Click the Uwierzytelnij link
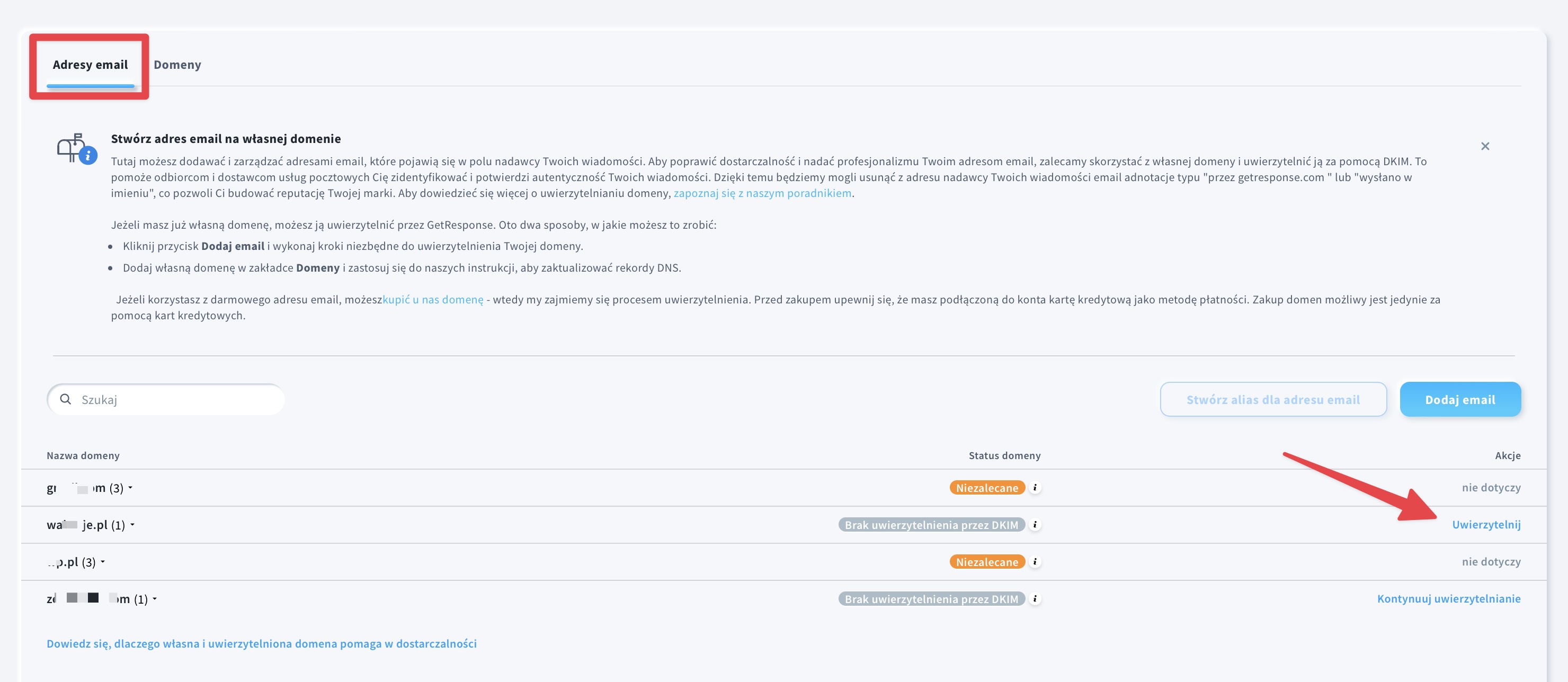The height and width of the screenshot is (682, 1568). 1486,524
